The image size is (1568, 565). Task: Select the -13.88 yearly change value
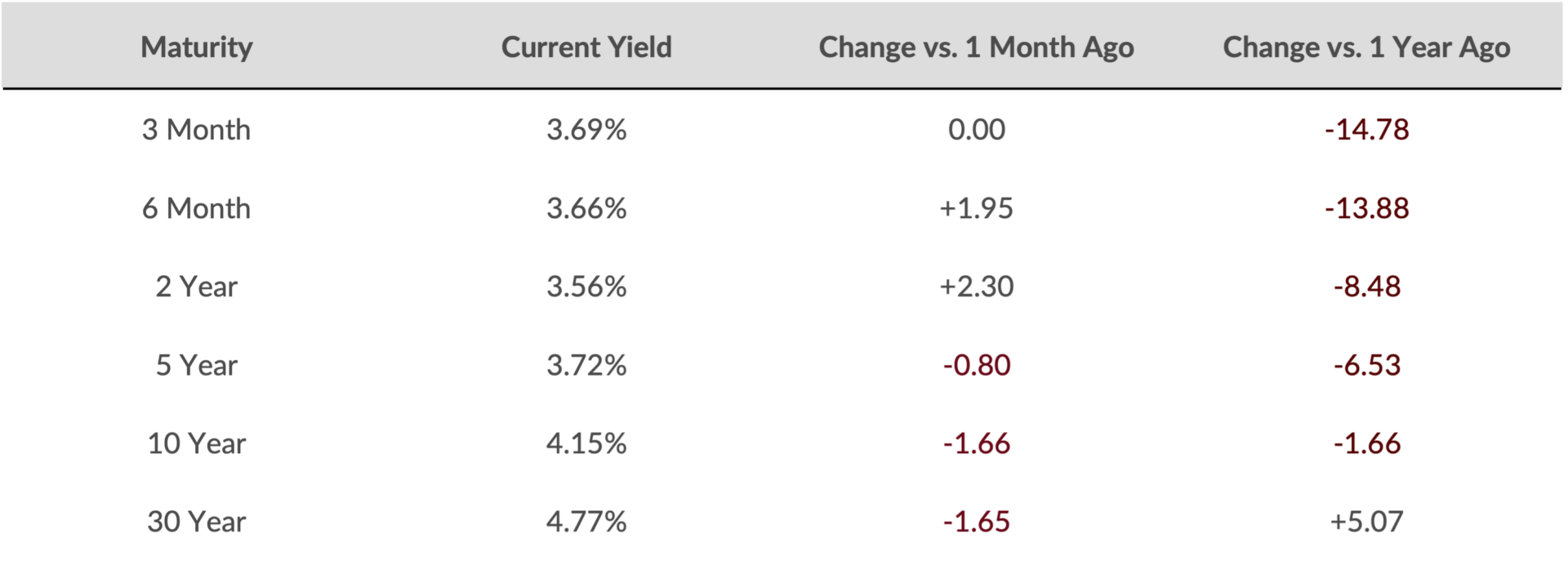point(1366,208)
